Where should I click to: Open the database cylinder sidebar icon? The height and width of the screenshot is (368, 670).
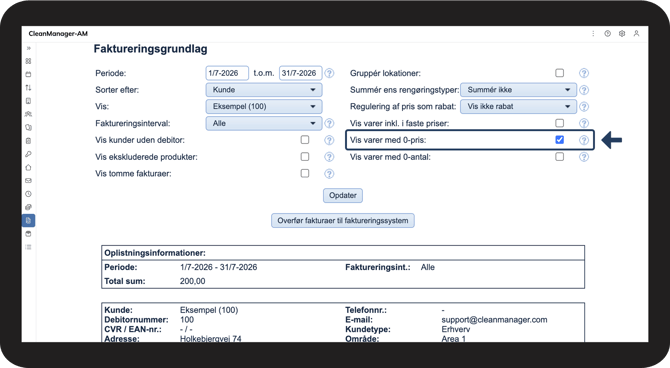(28, 234)
